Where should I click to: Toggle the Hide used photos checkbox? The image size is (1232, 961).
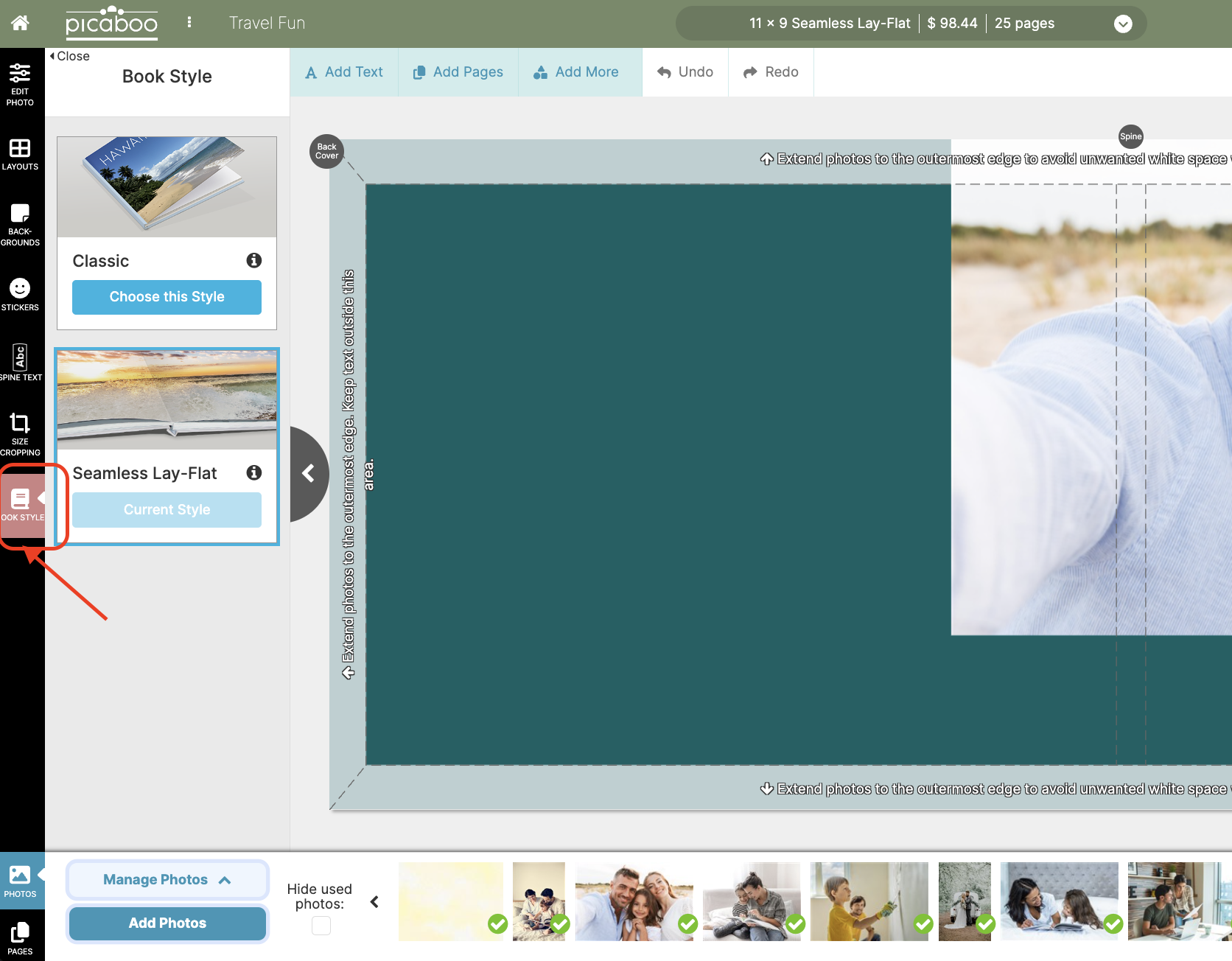(321, 926)
